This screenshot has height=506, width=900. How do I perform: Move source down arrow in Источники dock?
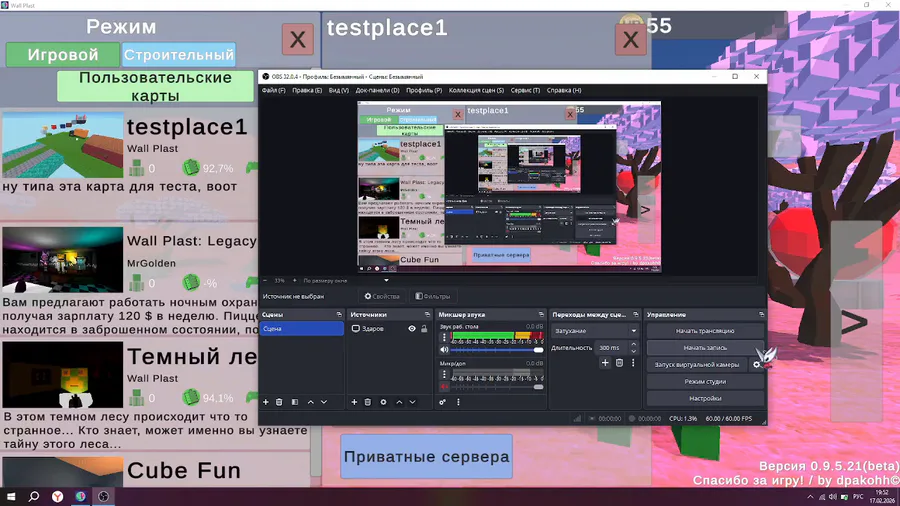coord(412,402)
